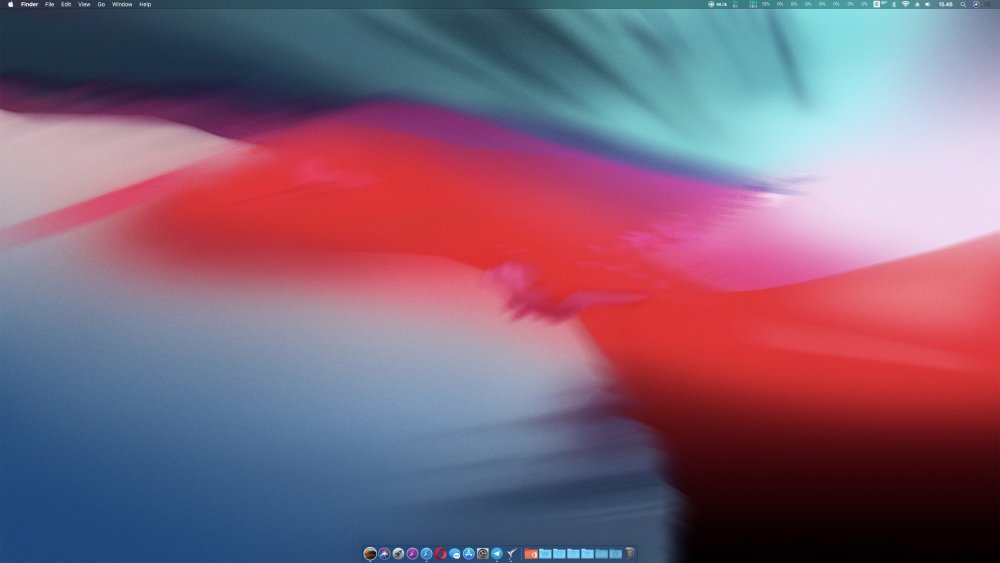Click the Bluetooth menu bar icon
The width and height of the screenshot is (1000, 563).
tap(893, 4)
